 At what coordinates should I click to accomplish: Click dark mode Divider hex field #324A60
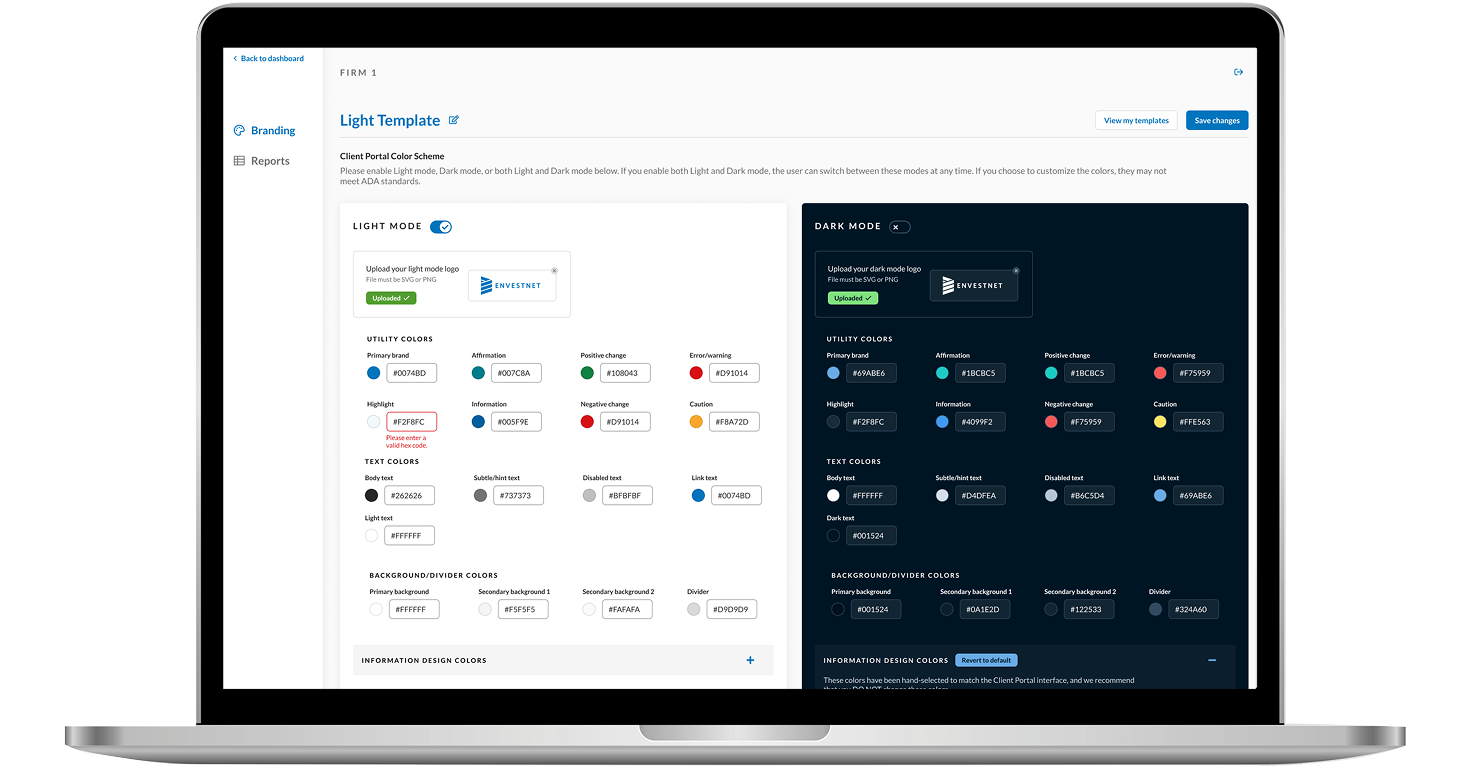pyautogui.click(x=1194, y=609)
